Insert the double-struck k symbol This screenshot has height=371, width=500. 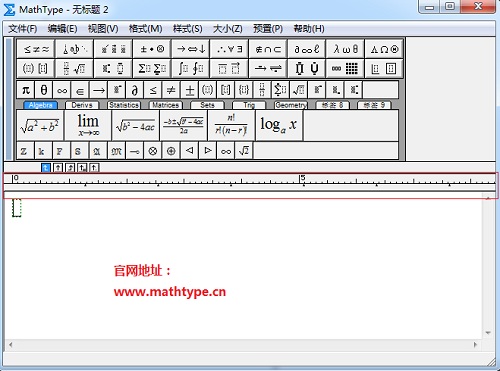click(x=42, y=151)
